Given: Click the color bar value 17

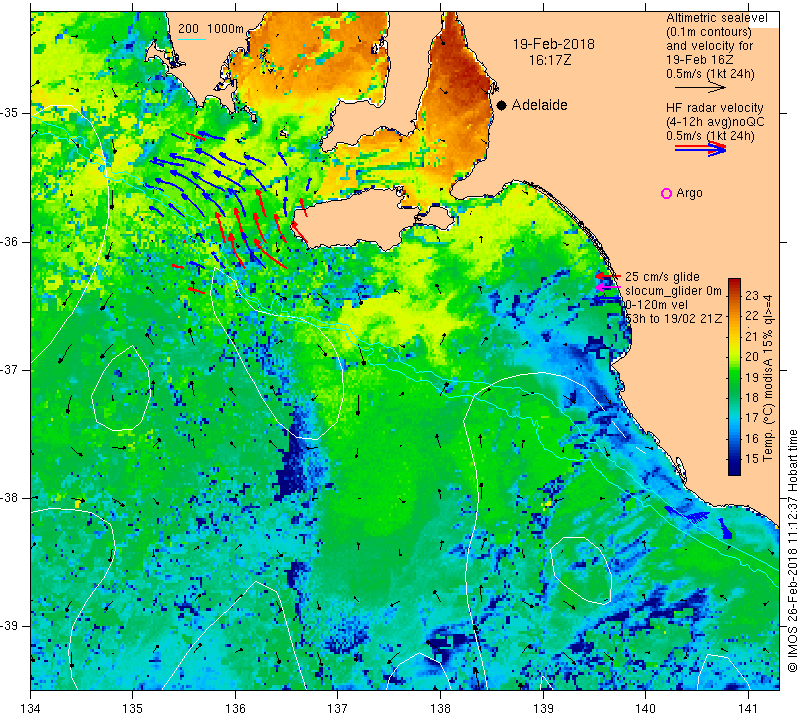Looking at the screenshot, I should click(x=752, y=418).
